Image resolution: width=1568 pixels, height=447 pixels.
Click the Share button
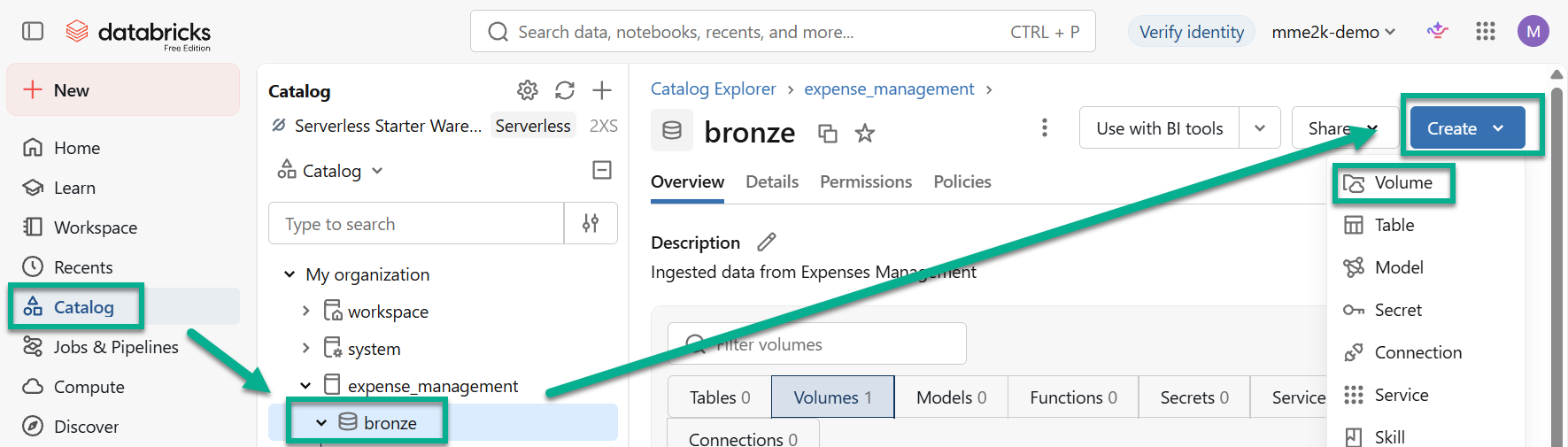pos(1344,128)
